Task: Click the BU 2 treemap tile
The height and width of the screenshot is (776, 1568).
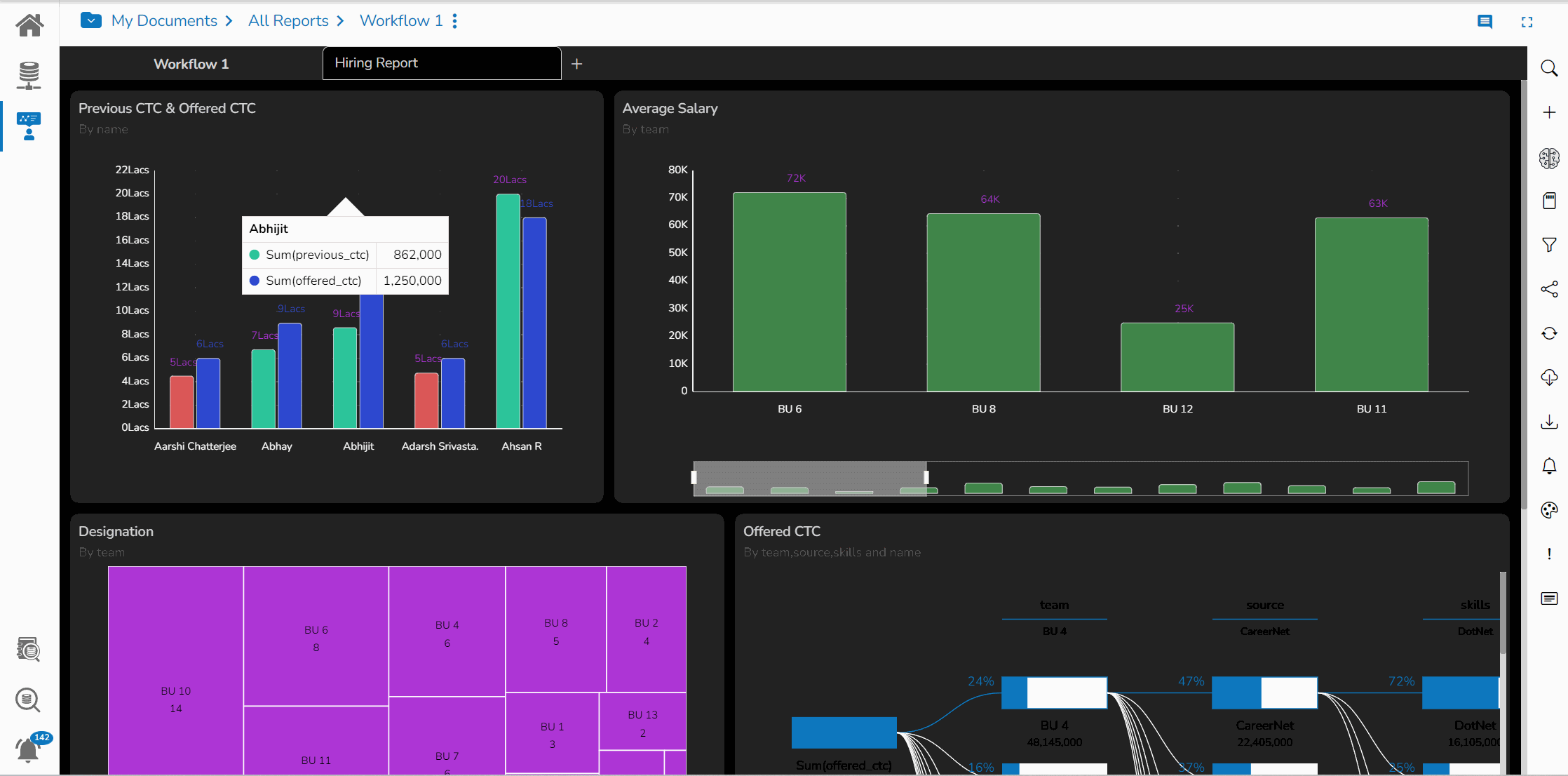Action: pyautogui.click(x=647, y=629)
